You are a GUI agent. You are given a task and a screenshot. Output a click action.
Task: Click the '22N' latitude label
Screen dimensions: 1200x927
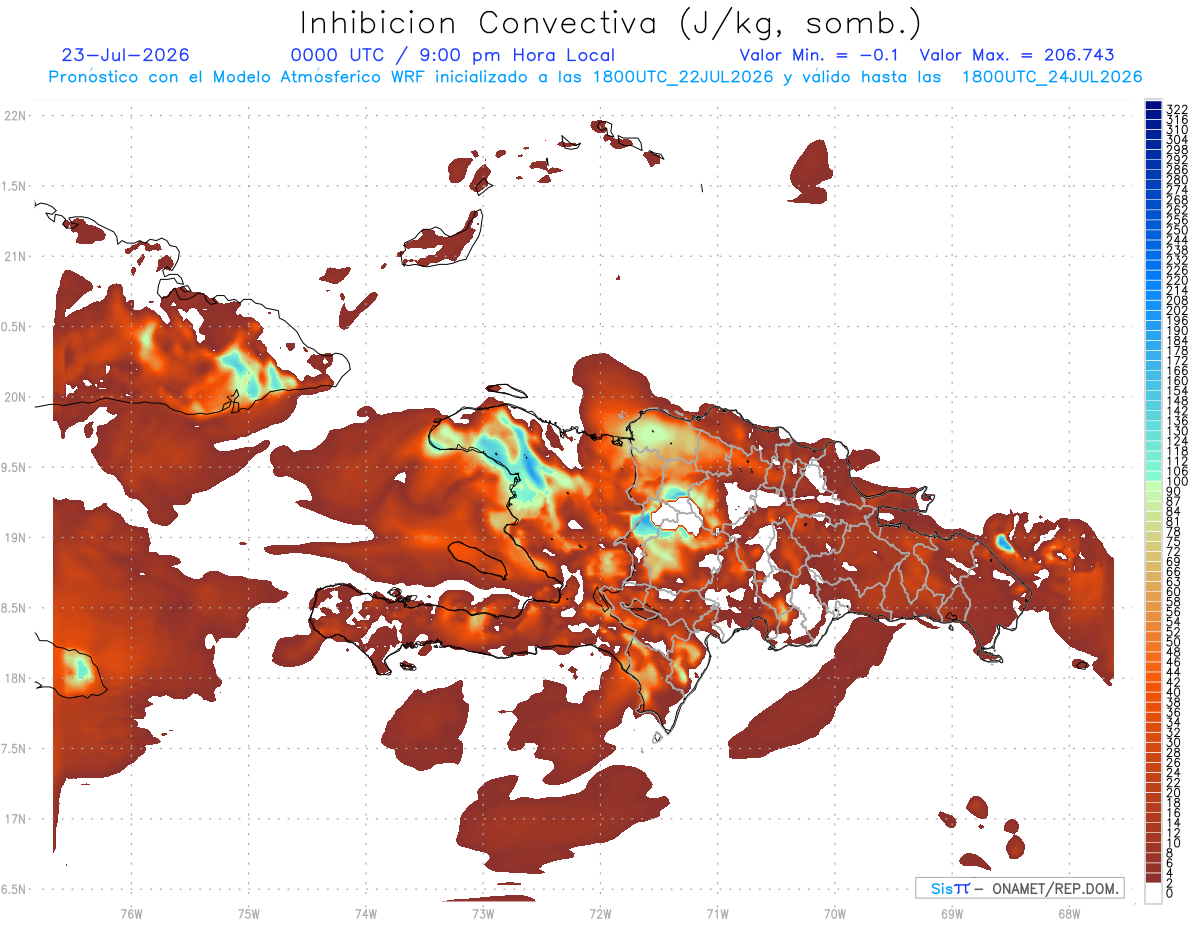pos(15,116)
